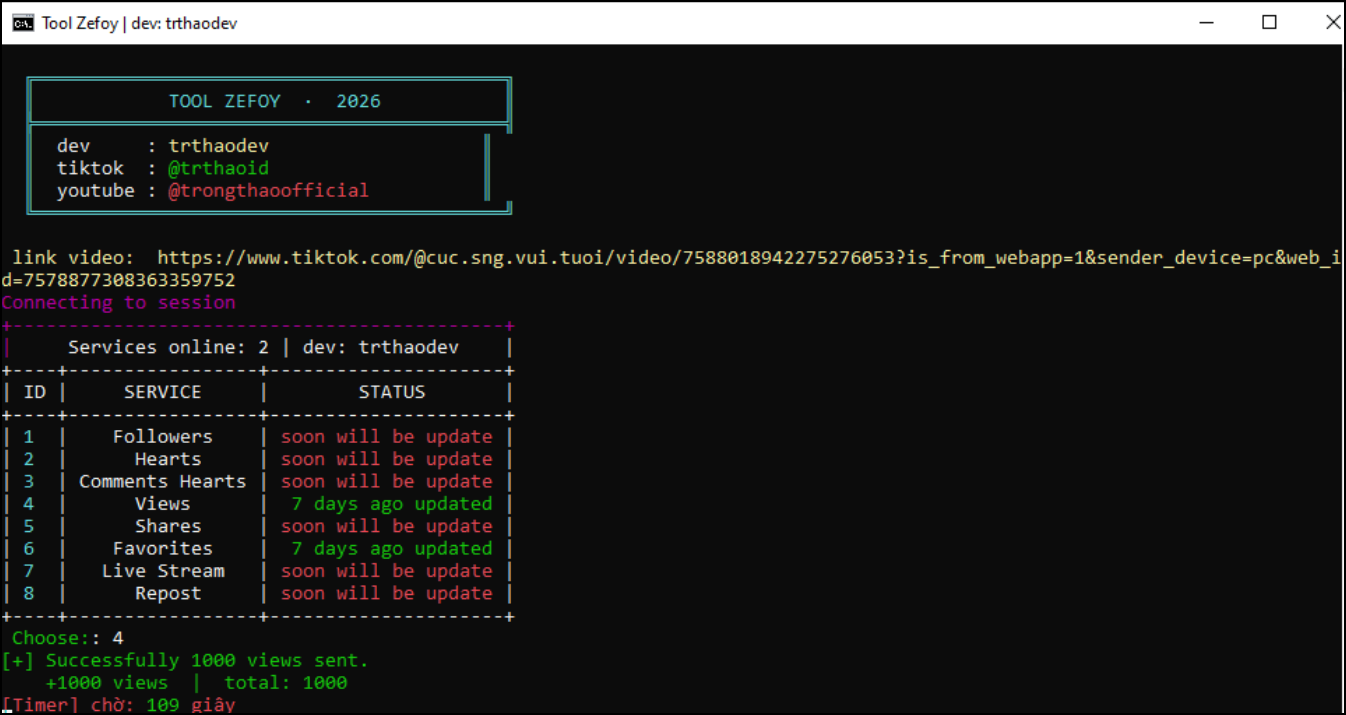The height and width of the screenshot is (715, 1346).
Task: Maximize the Tool Zefoy window
Action: pyautogui.click(x=1269, y=22)
